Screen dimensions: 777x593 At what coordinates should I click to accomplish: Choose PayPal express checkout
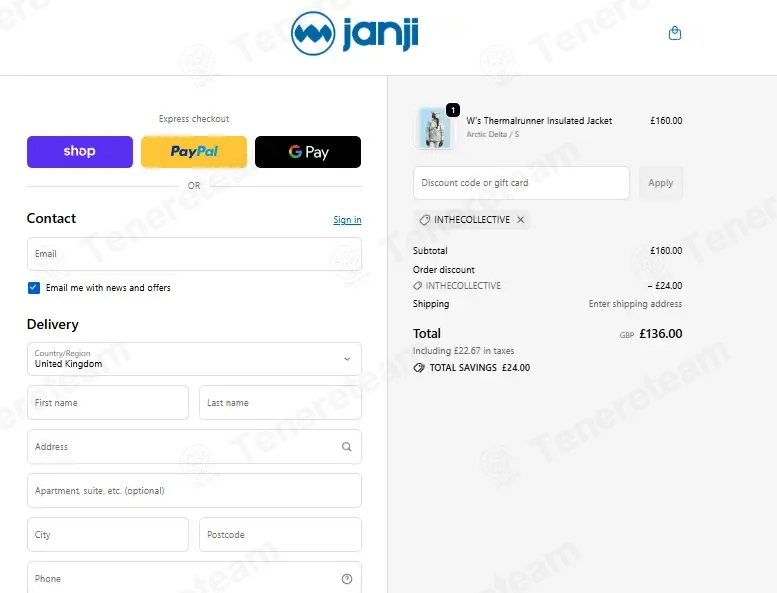click(194, 152)
